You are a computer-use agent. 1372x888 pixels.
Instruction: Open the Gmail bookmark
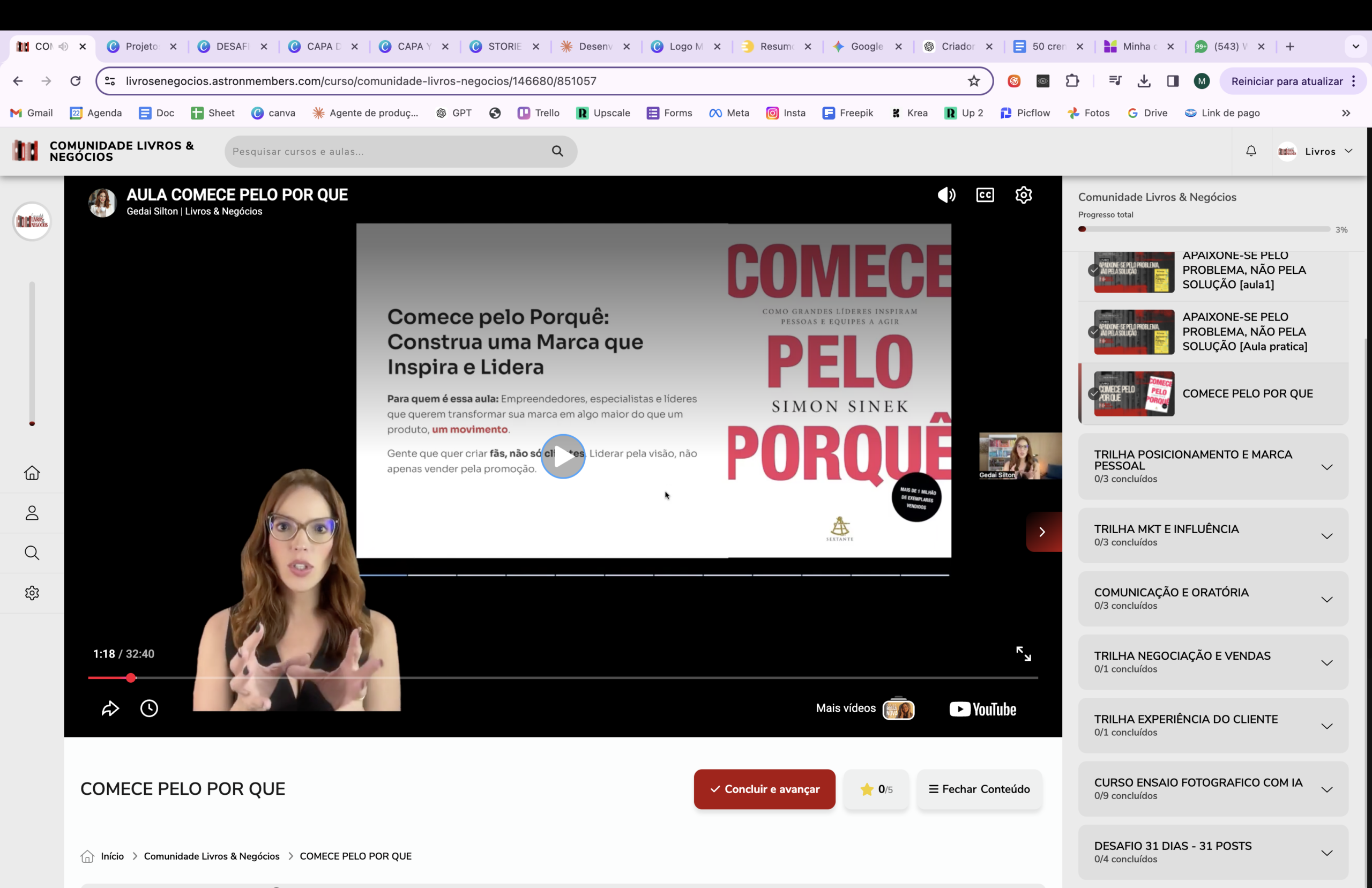coord(31,113)
